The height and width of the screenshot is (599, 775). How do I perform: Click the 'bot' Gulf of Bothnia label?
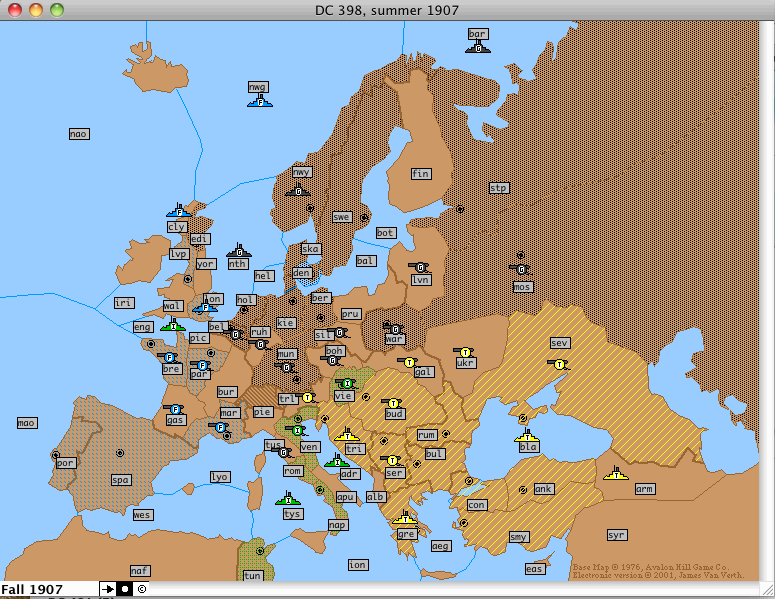(386, 233)
